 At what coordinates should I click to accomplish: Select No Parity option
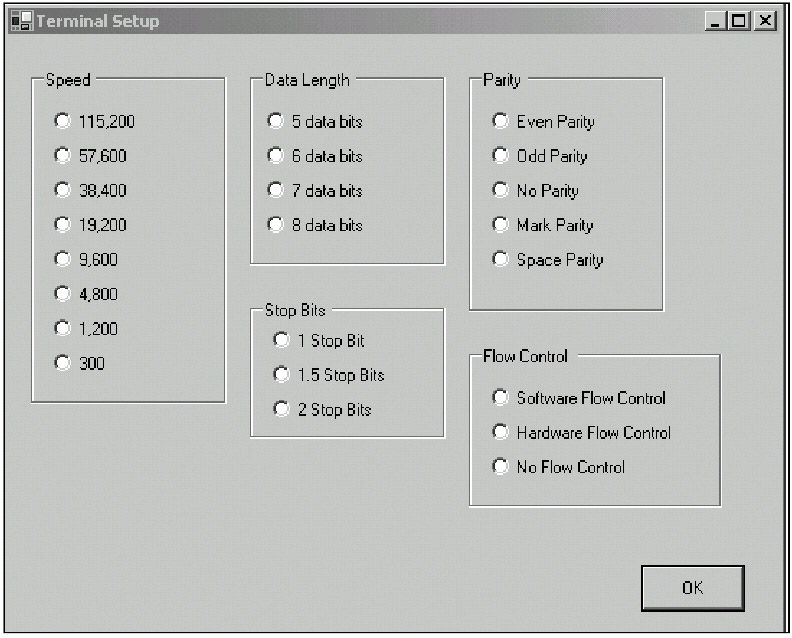coord(500,190)
